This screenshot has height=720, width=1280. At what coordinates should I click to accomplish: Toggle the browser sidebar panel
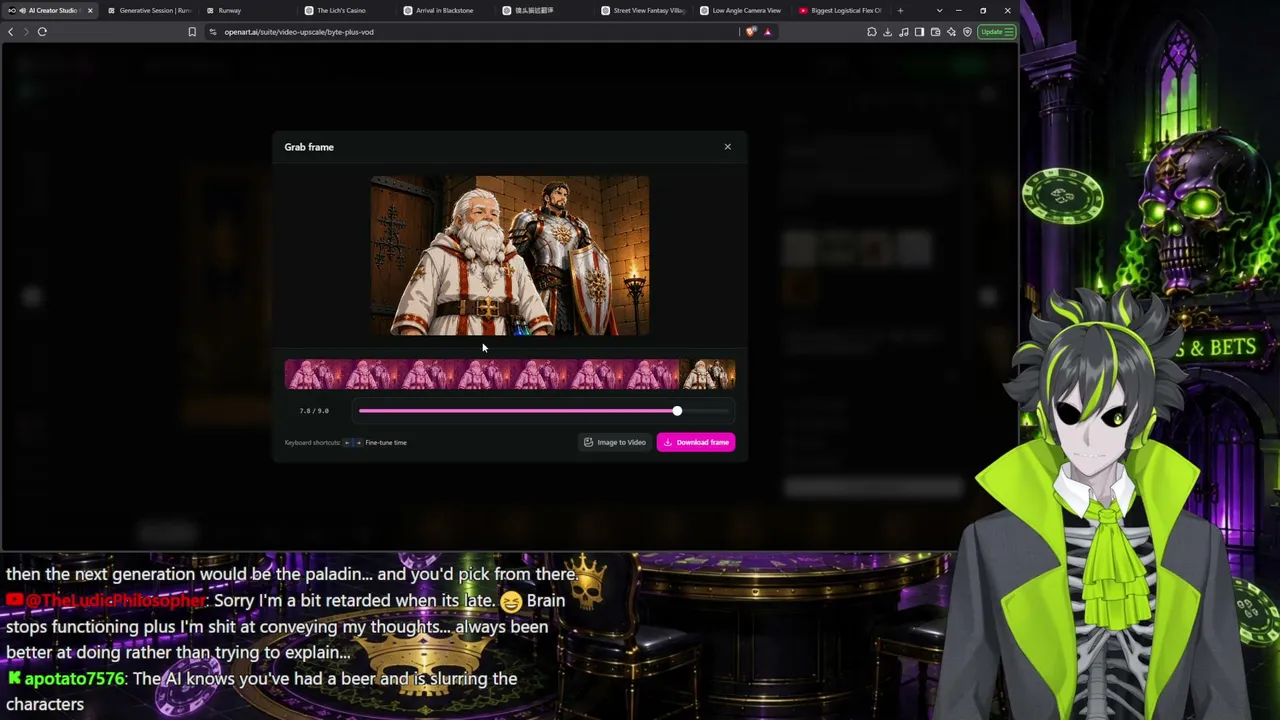point(920,32)
